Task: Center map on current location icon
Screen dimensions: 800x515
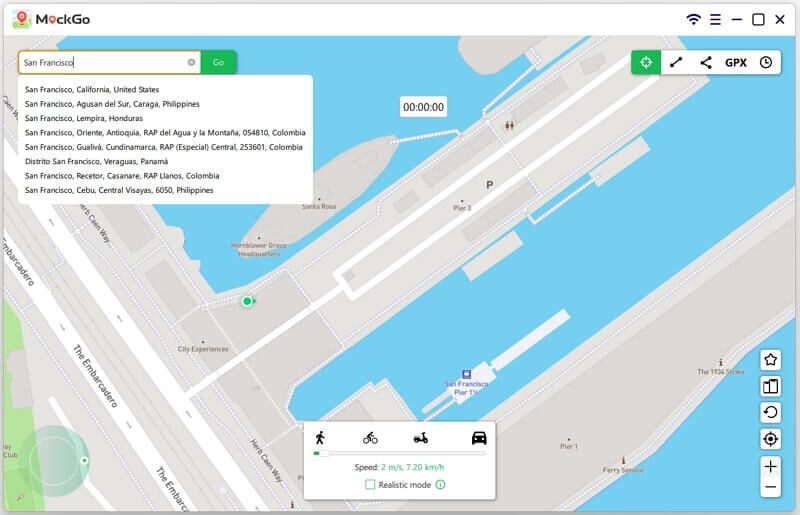Action: click(x=770, y=439)
